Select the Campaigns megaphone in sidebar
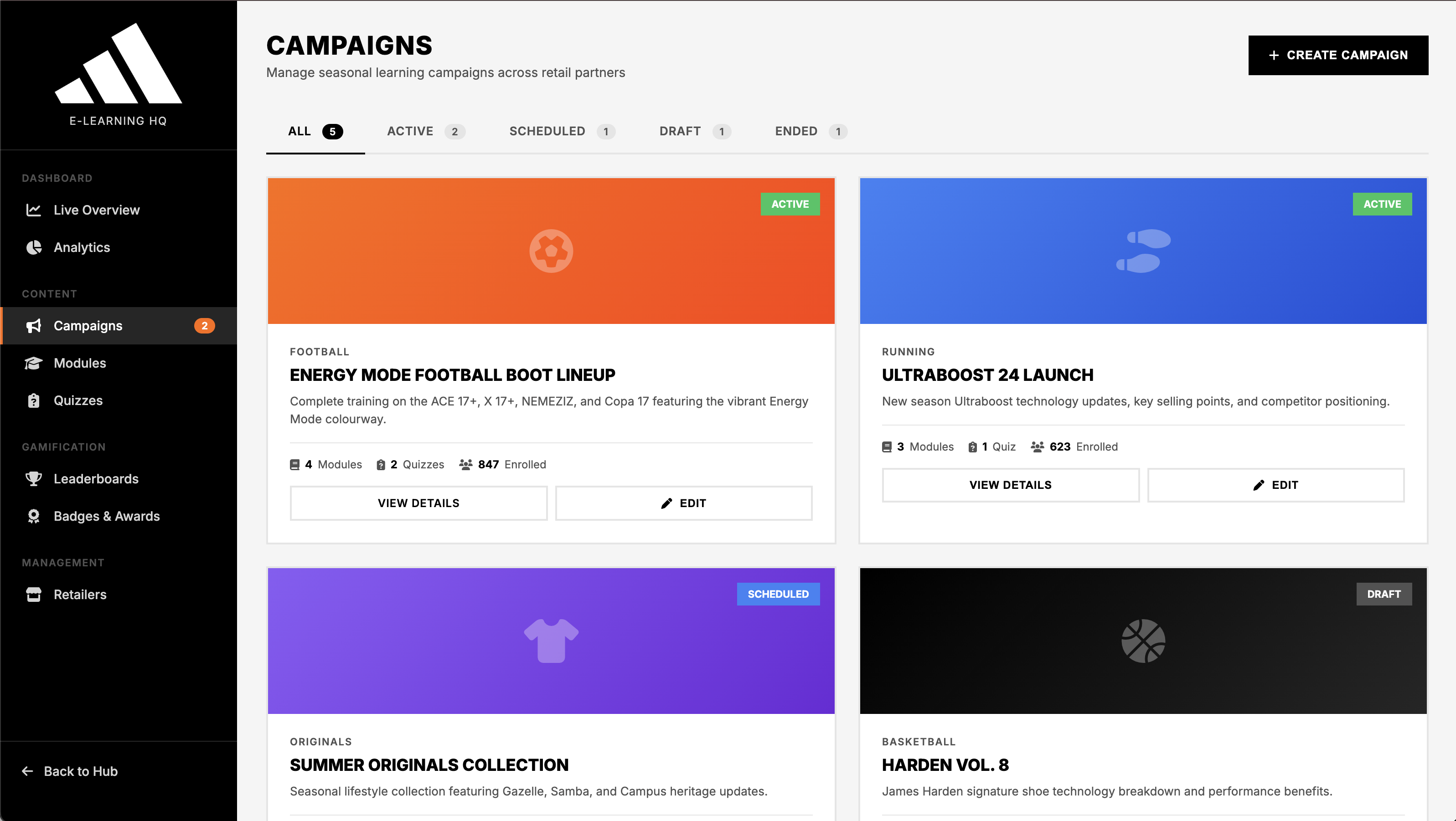The height and width of the screenshot is (821, 1456). [x=34, y=325]
